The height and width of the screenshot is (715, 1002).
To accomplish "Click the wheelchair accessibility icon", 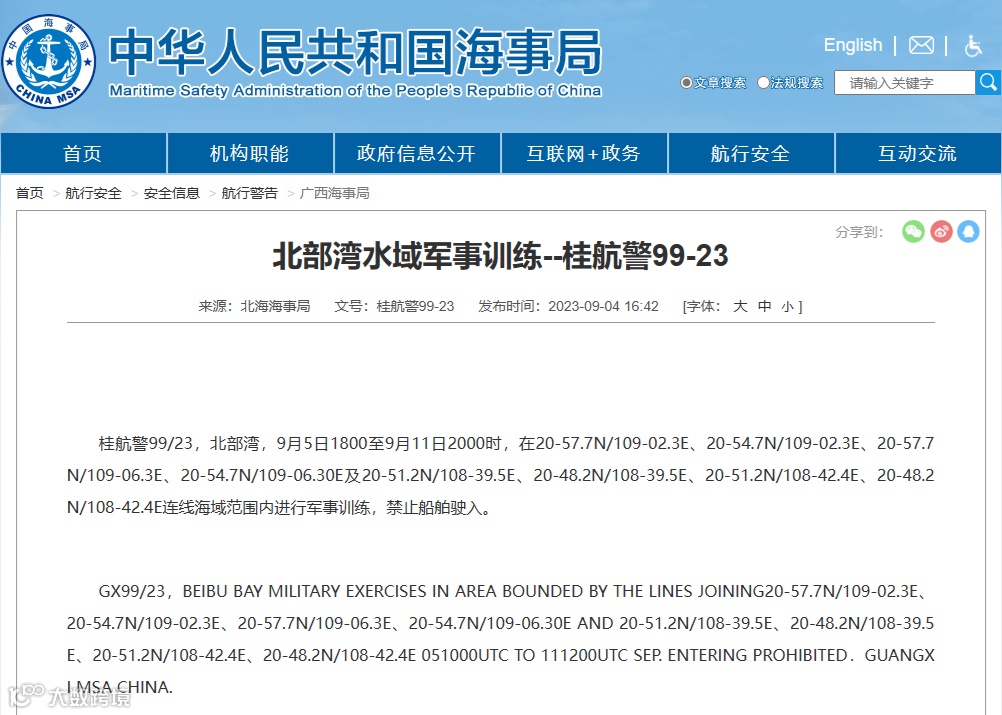I will coord(973,45).
